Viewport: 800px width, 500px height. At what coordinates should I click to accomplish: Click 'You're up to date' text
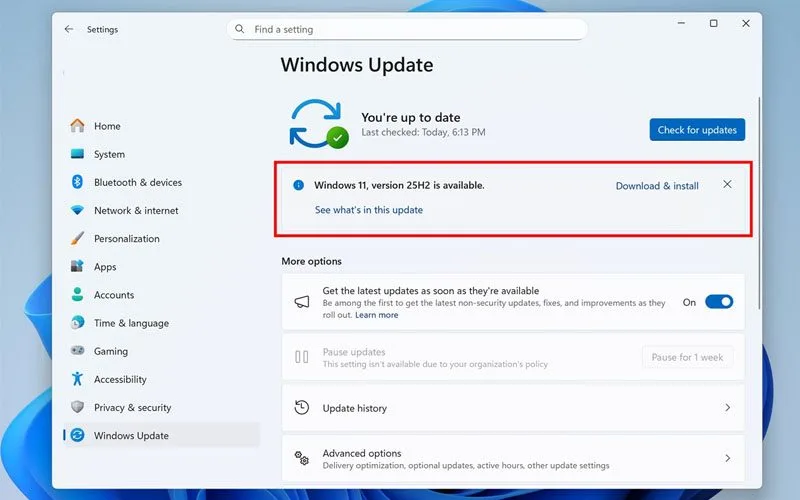click(x=411, y=117)
